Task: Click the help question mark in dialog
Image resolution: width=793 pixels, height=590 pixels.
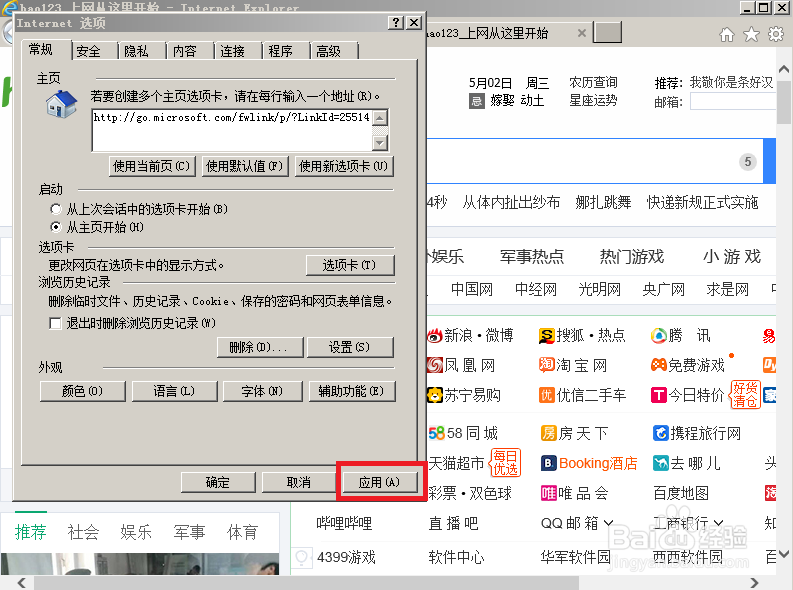Action: (x=395, y=23)
